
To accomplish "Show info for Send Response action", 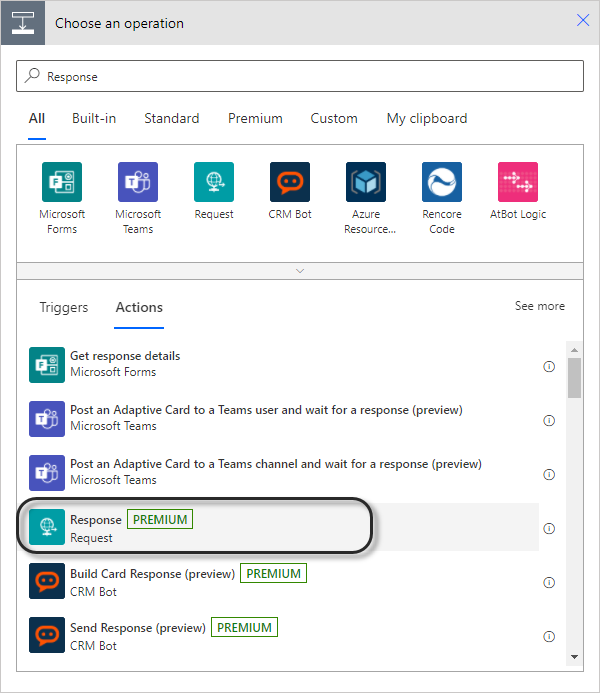I will [549, 636].
